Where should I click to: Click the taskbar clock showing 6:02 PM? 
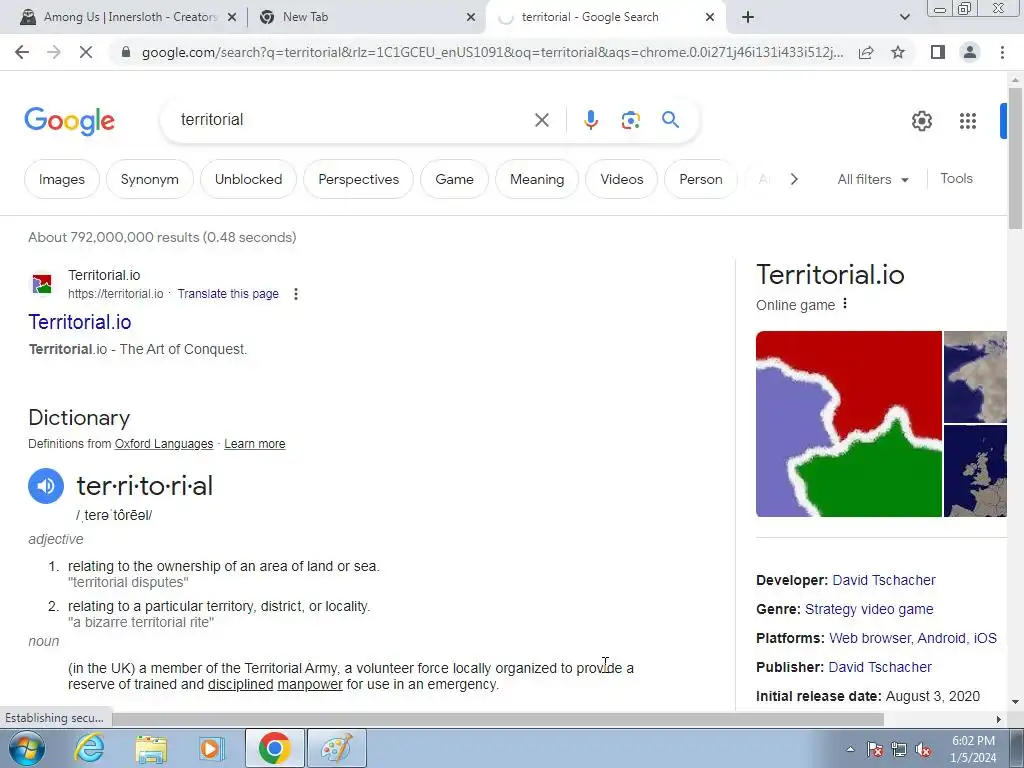click(973, 749)
